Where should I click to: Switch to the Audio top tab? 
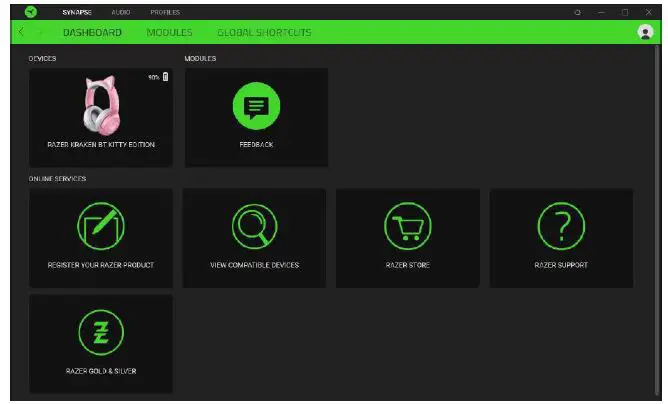click(x=121, y=12)
